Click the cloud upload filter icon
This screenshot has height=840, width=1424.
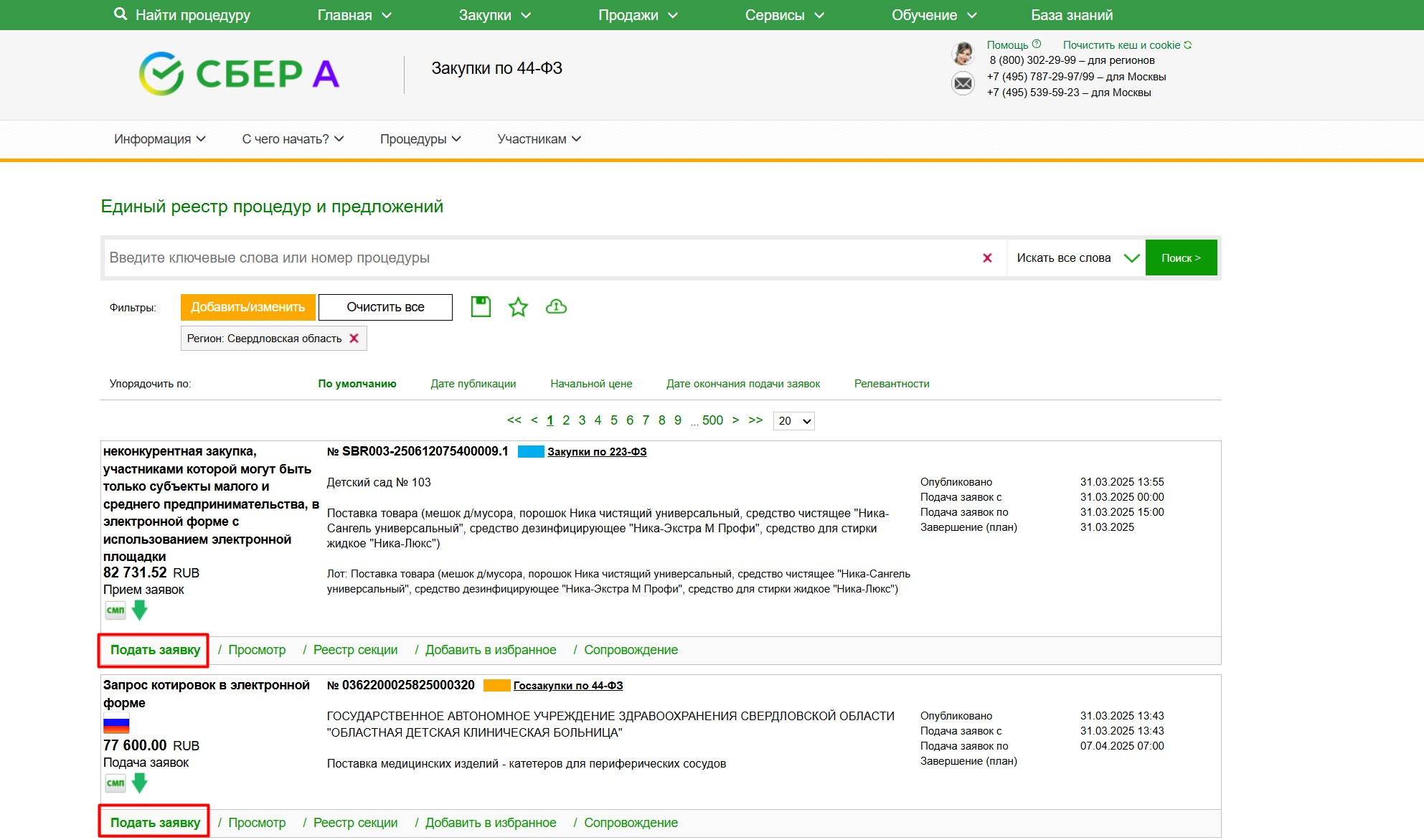[556, 307]
